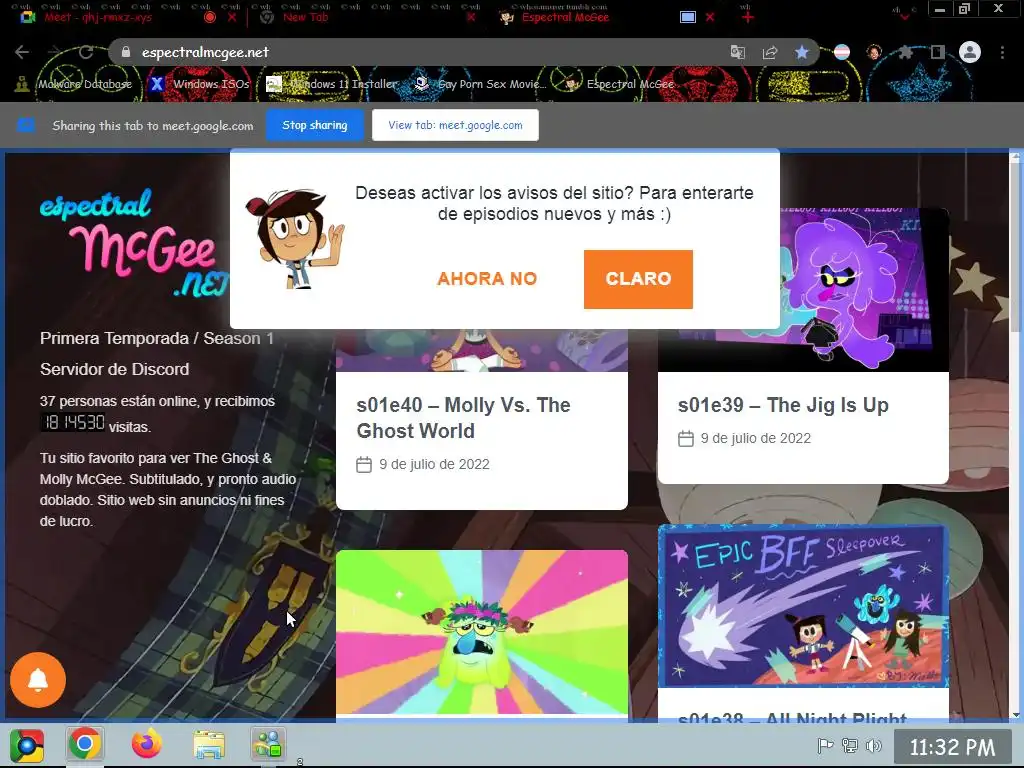Click the tab sharing indicator on Espectral McGee tab

[x=688, y=18]
